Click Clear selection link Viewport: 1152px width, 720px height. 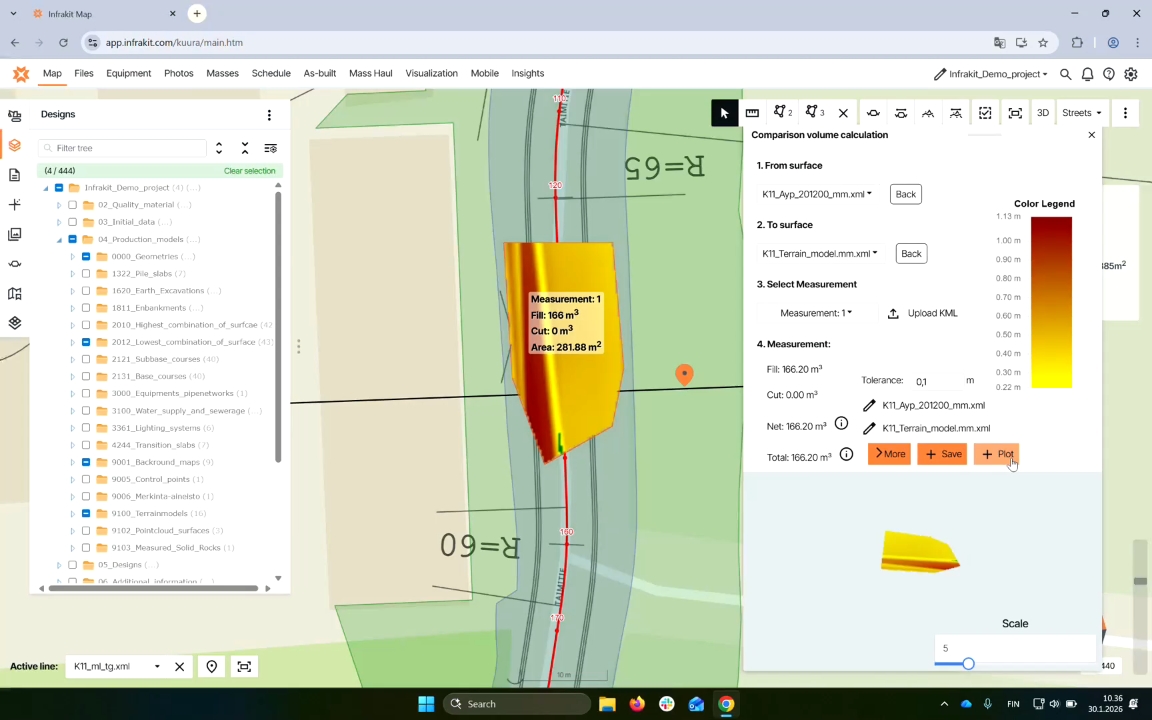coord(249,171)
